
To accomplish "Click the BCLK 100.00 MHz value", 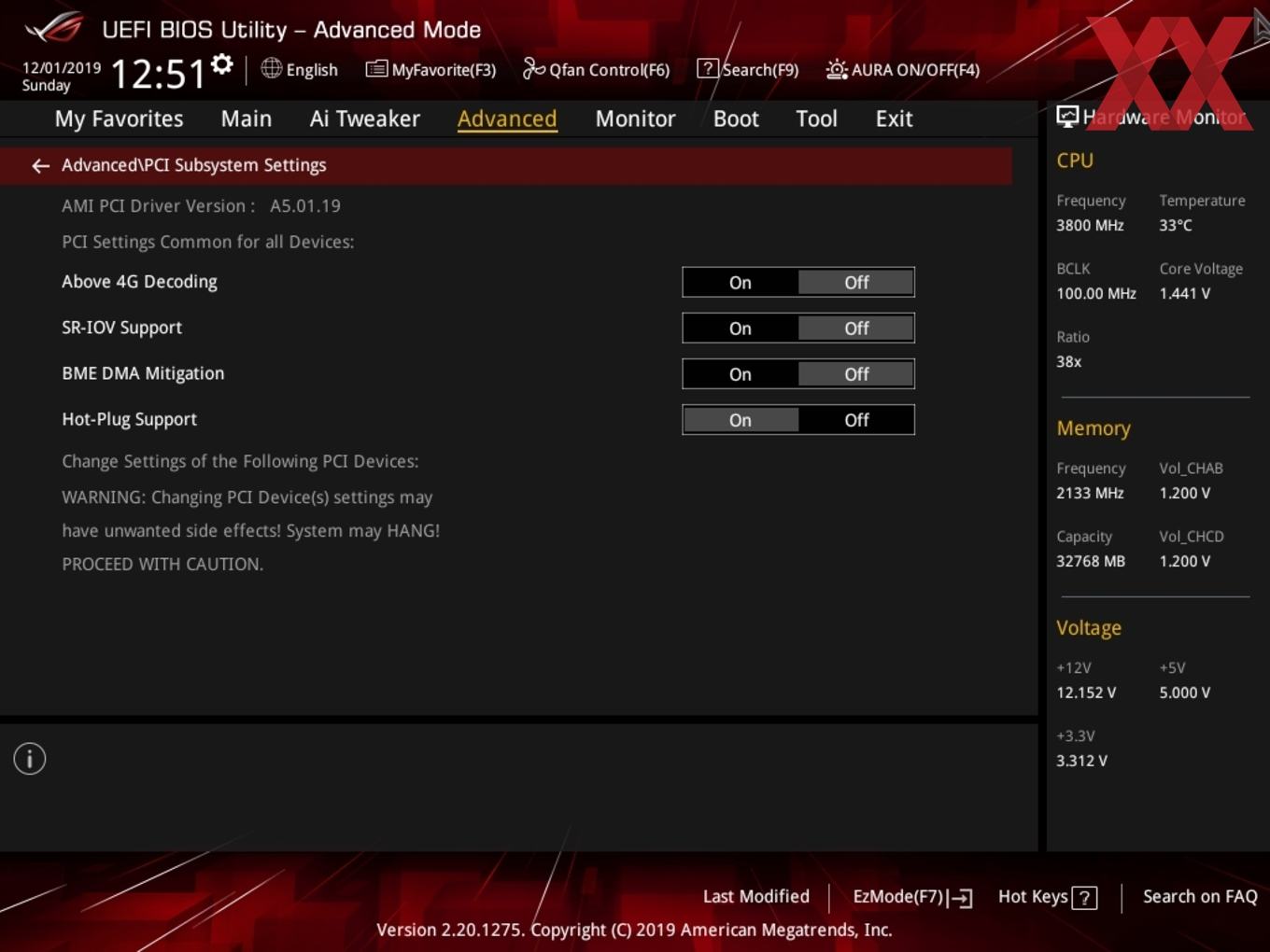I will point(1096,293).
